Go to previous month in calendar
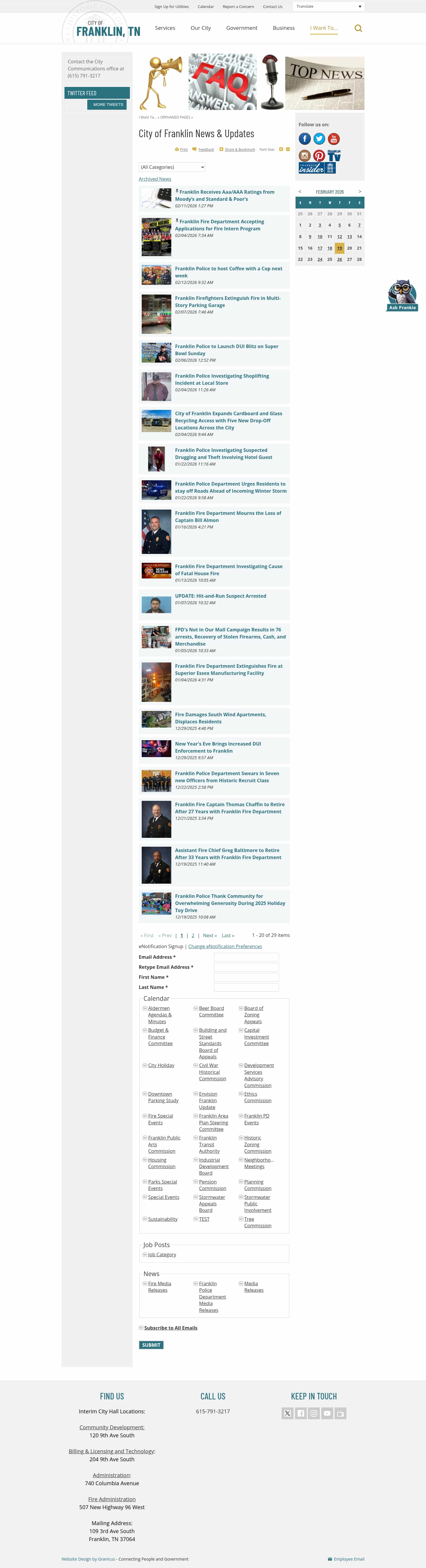Image resolution: width=426 pixels, height=1568 pixels. coord(299,192)
